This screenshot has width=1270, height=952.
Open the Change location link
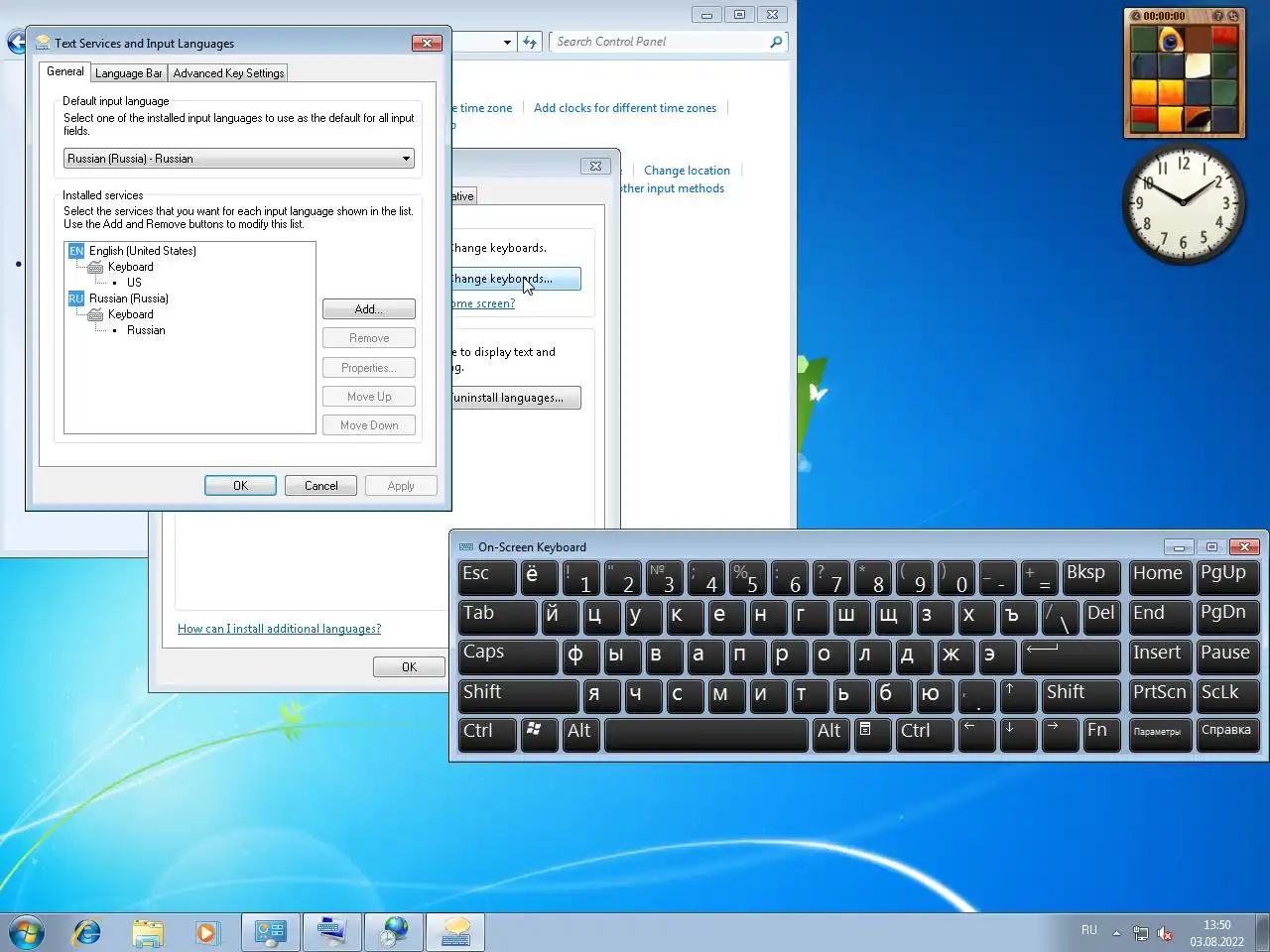point(687,171)
